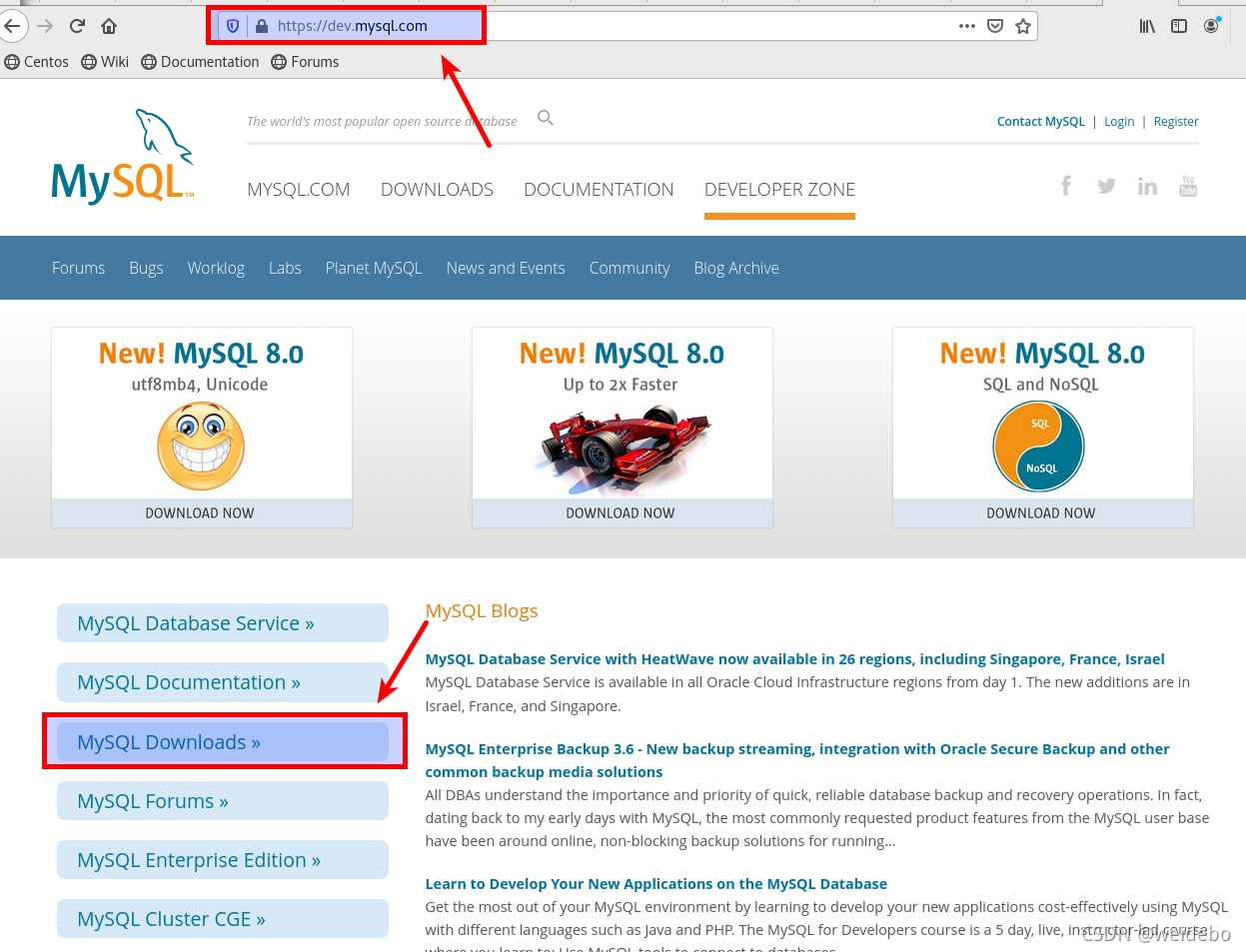Click DOWNLOAD NOW under utf8mb4 Unicode

point(201,513)
